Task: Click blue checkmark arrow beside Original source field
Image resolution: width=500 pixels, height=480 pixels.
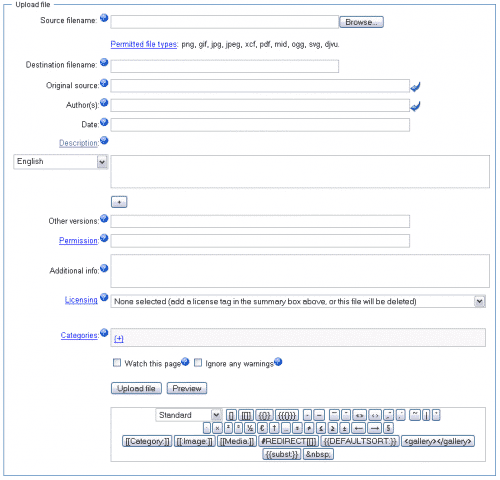Action: tap(415, 87)
